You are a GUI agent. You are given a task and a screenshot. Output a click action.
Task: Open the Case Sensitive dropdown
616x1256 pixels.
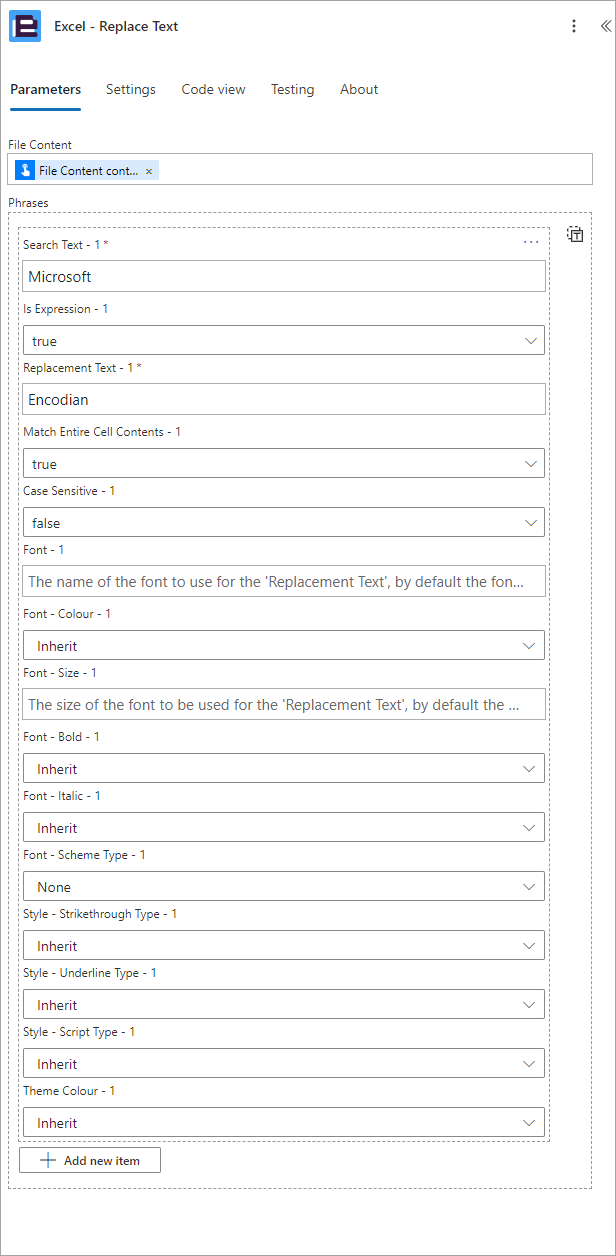pos(284,522)
